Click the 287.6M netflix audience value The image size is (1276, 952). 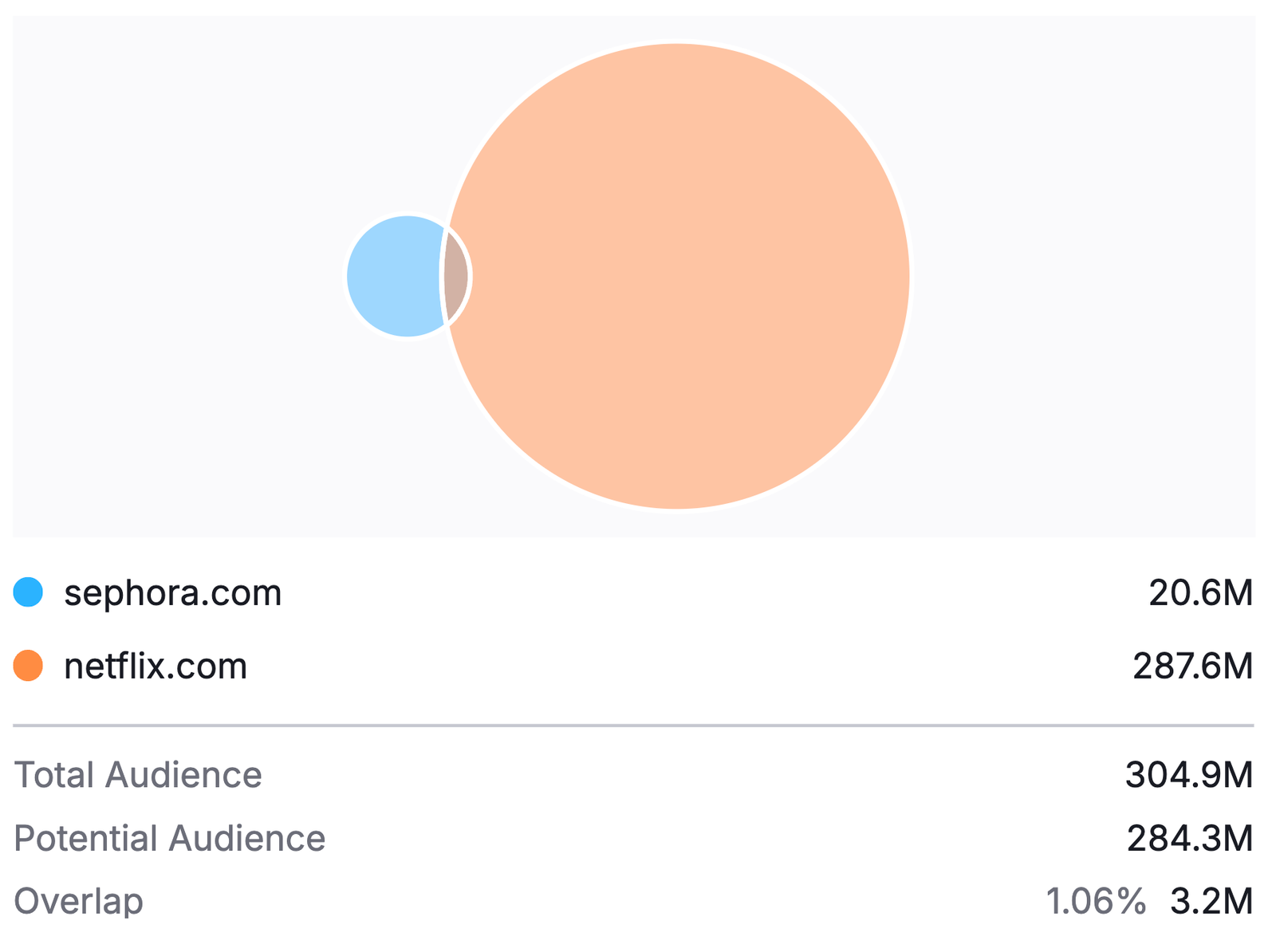pyautogui.click(x=1192, y=667)
